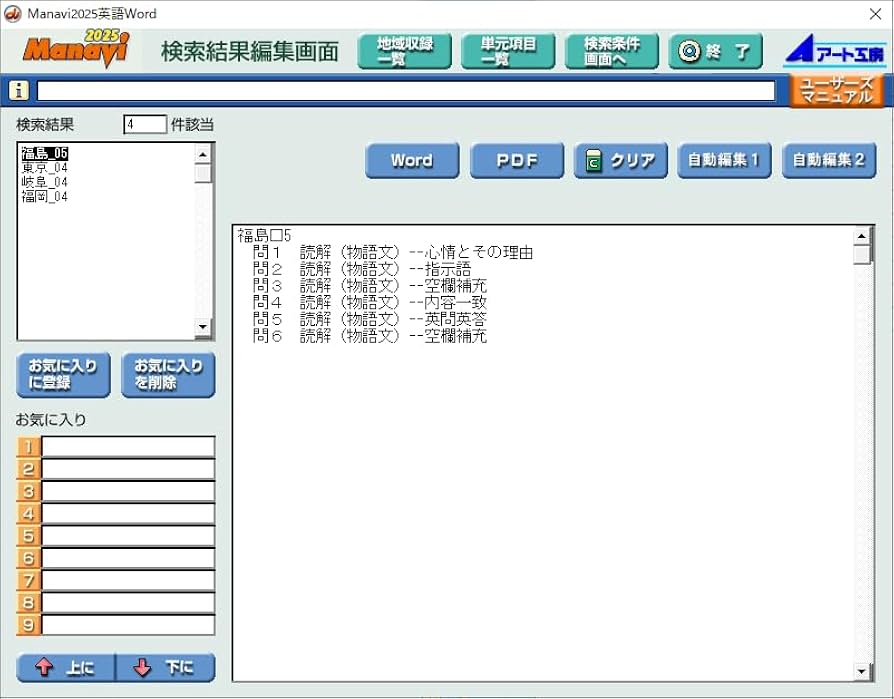Remove favorite using お気に入りを削除
Image resolution: width=894 pixels, height=699 pixels.
(167, 374)
